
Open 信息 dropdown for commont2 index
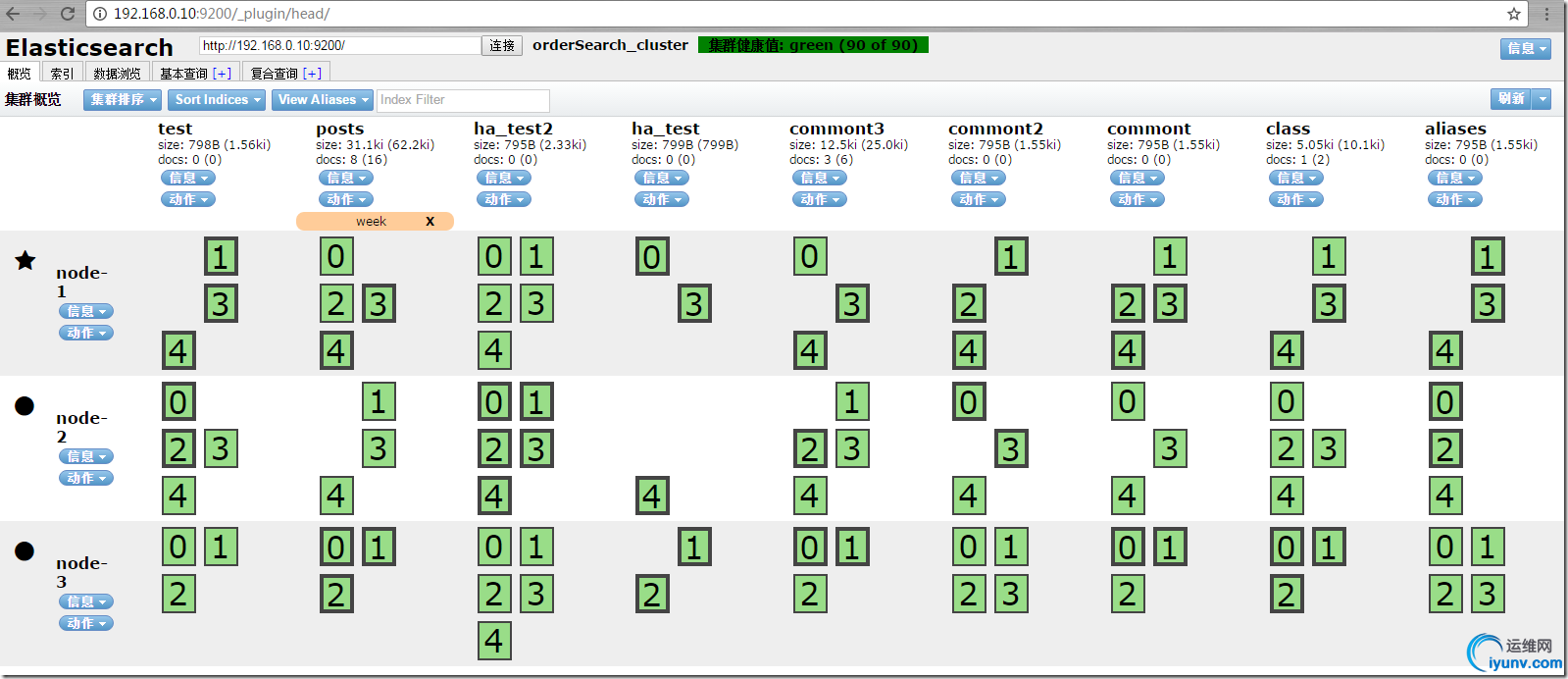click(979, 178)
